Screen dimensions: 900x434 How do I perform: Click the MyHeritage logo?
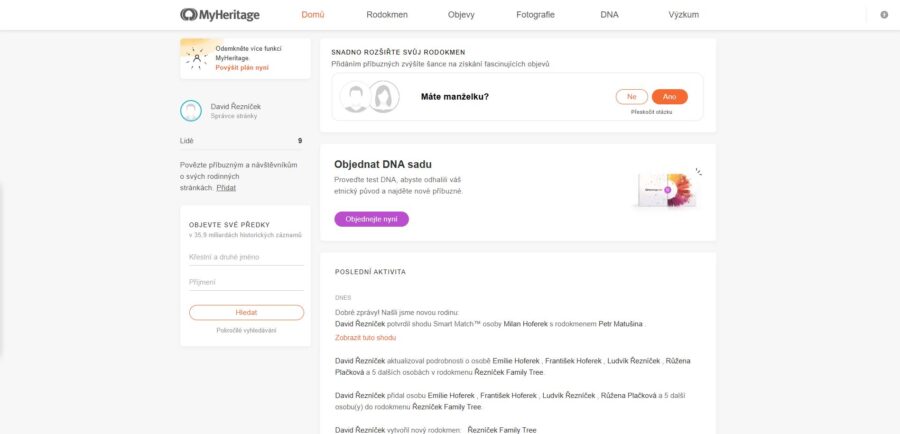220,15
